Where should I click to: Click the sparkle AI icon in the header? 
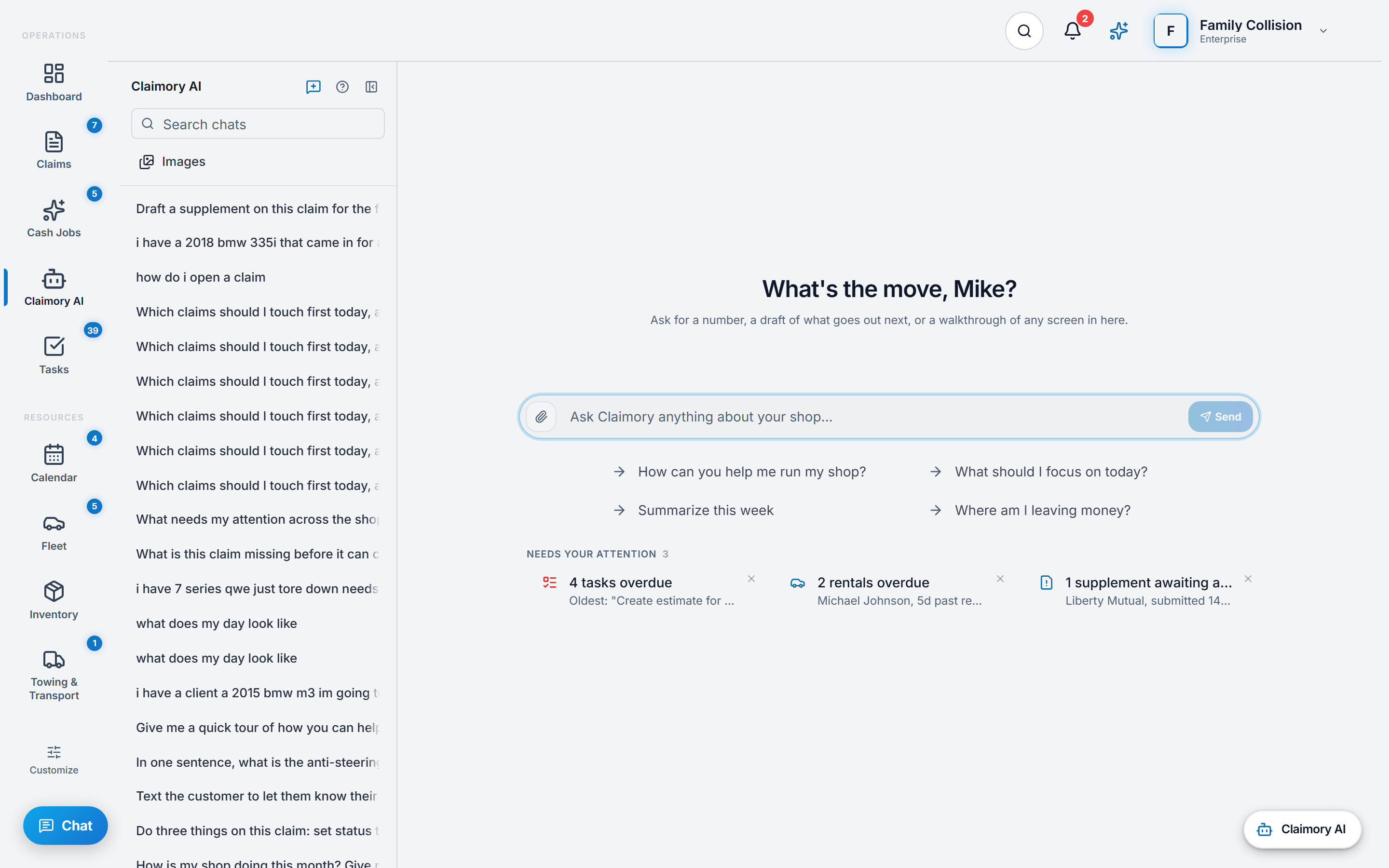(x=1118, y=31)
